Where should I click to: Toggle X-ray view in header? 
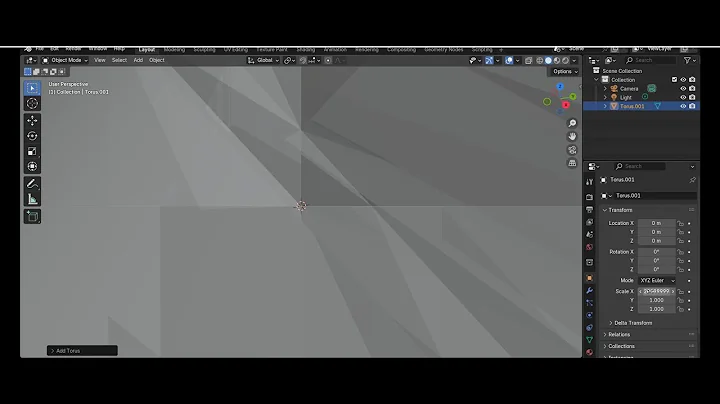pyautogui.click(x=529, y=61)
